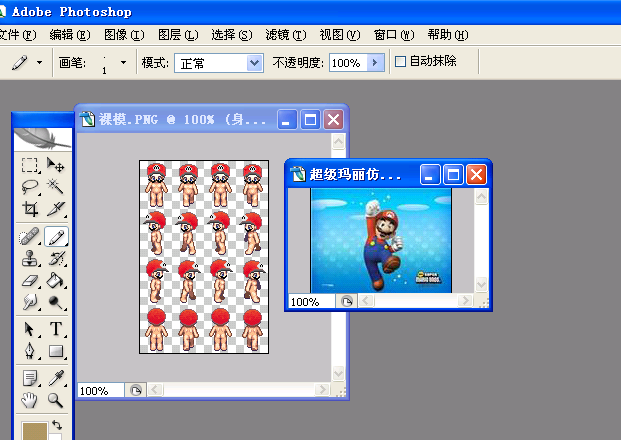Maximize the 超级玛丽仿 document window
Viewport: 621px width, 440px height.
tap(453, 174)
